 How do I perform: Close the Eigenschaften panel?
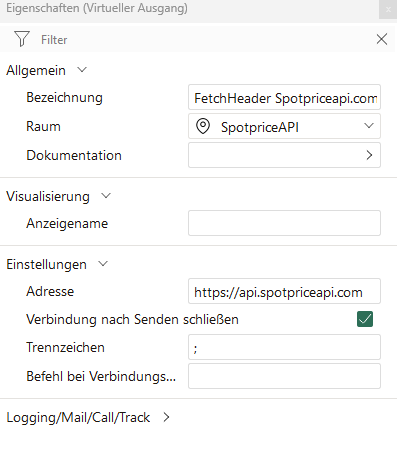[388, 9]
